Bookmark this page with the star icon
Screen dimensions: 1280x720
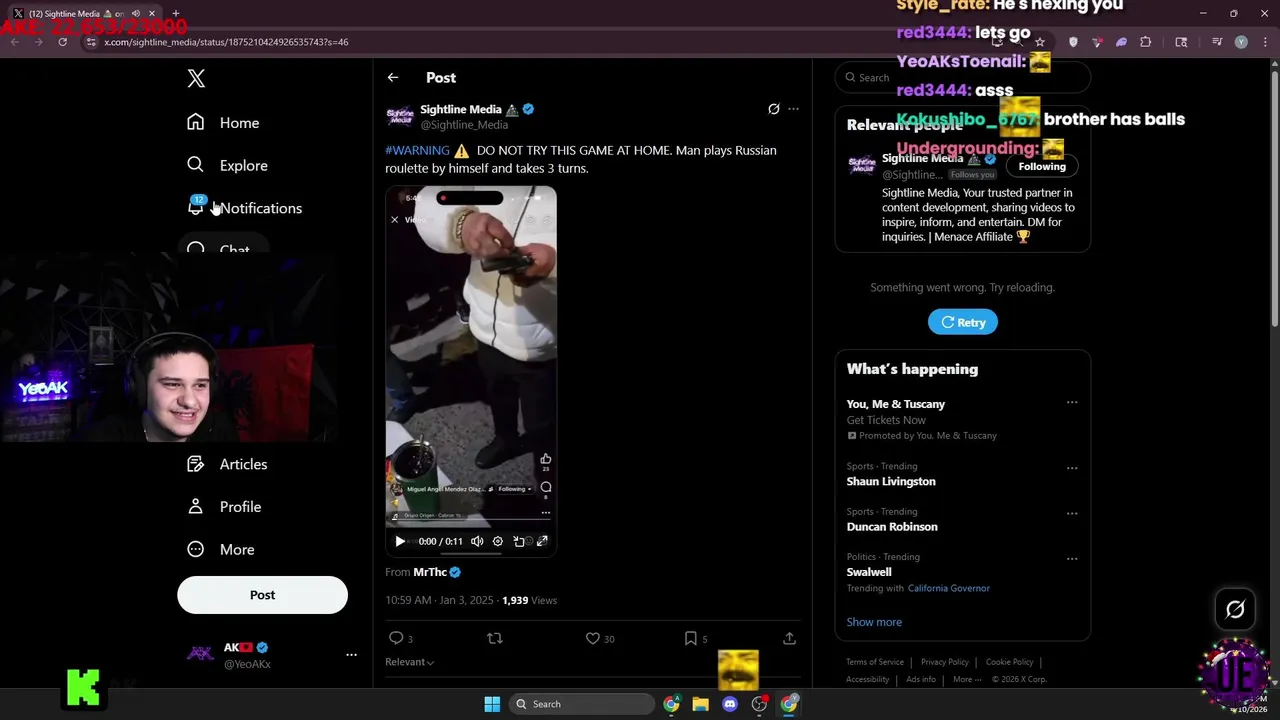tap(1040, 42)
